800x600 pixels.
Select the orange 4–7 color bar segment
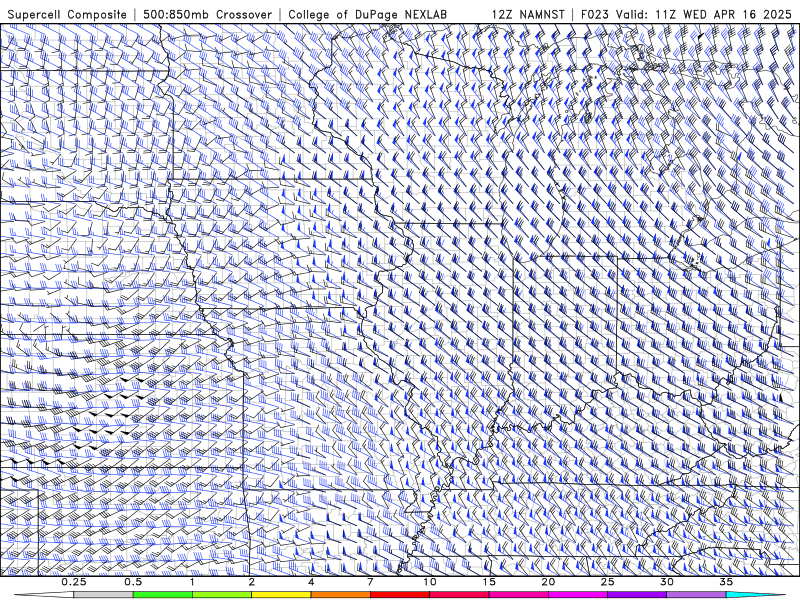(x=340, y=595)
